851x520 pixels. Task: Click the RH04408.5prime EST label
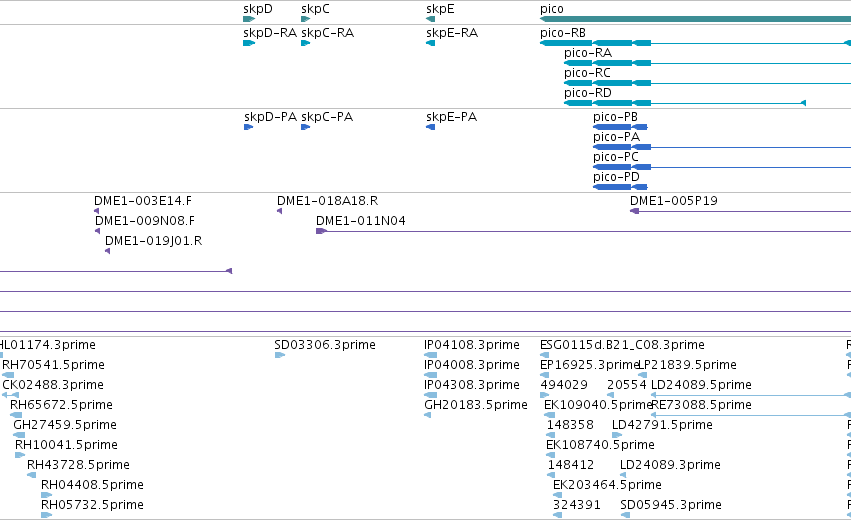pos(92,486)
